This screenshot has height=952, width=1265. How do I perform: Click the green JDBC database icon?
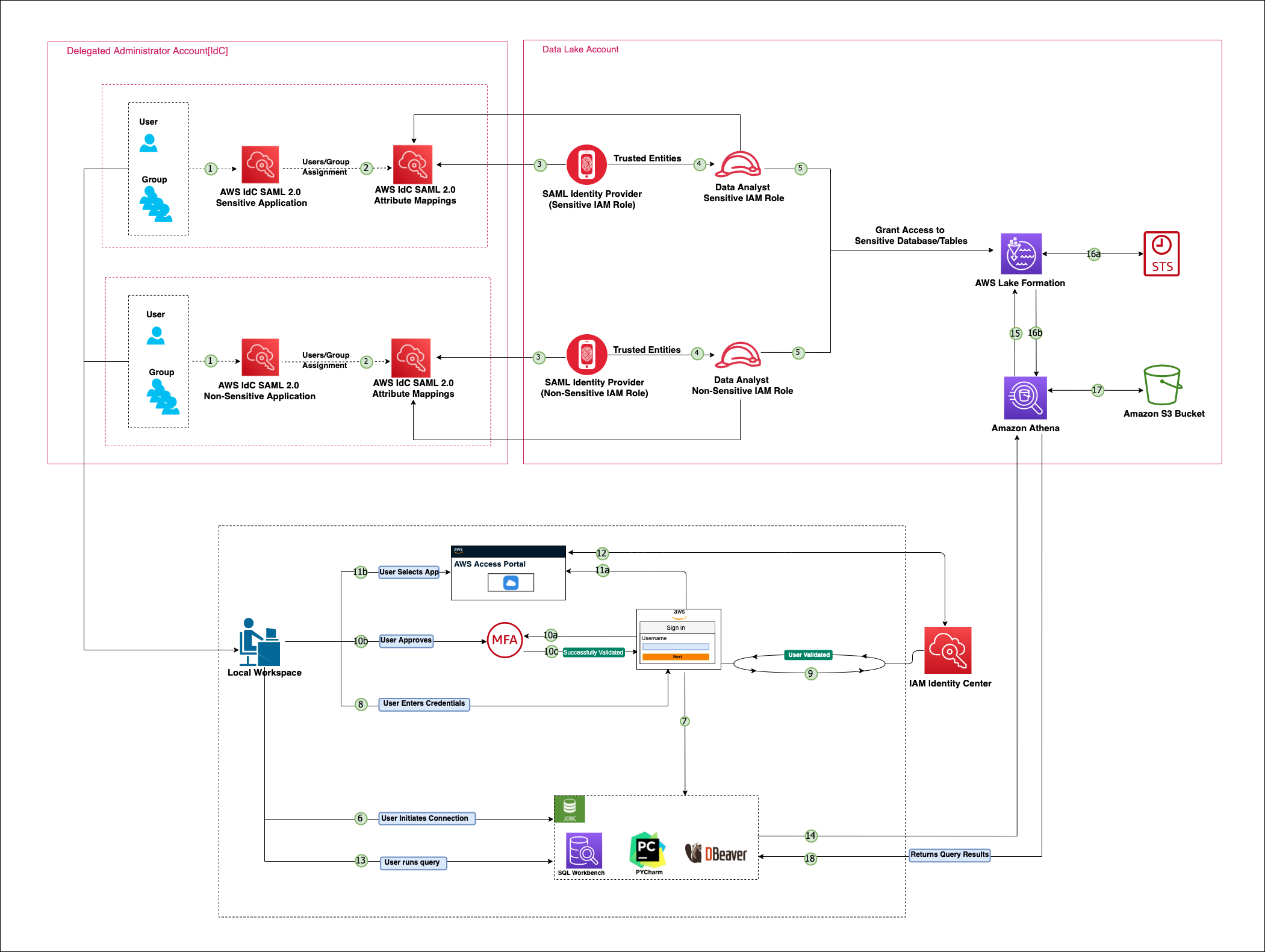570,809
